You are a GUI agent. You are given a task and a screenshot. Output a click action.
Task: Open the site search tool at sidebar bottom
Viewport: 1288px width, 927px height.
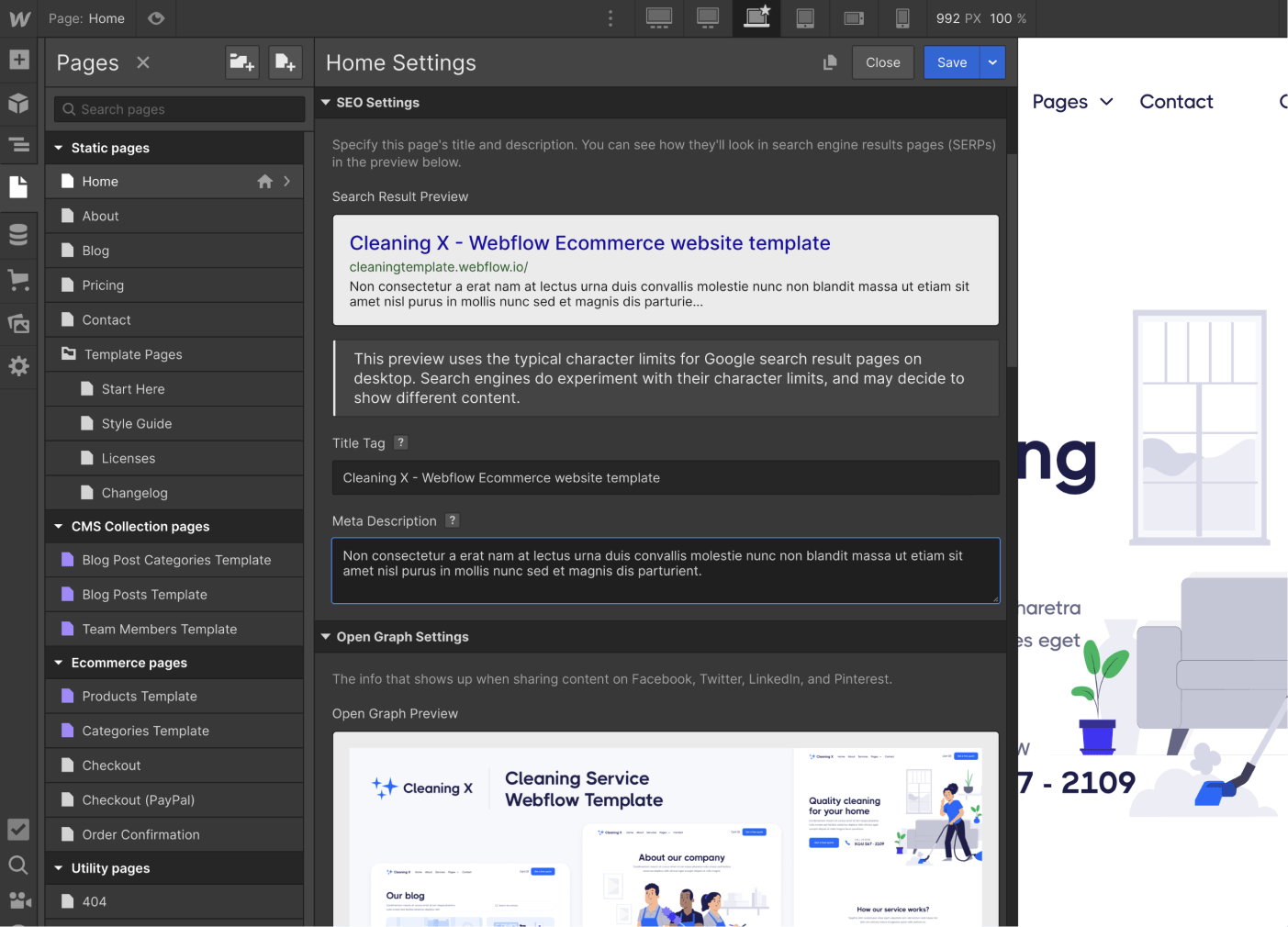(x=19, y=865)
